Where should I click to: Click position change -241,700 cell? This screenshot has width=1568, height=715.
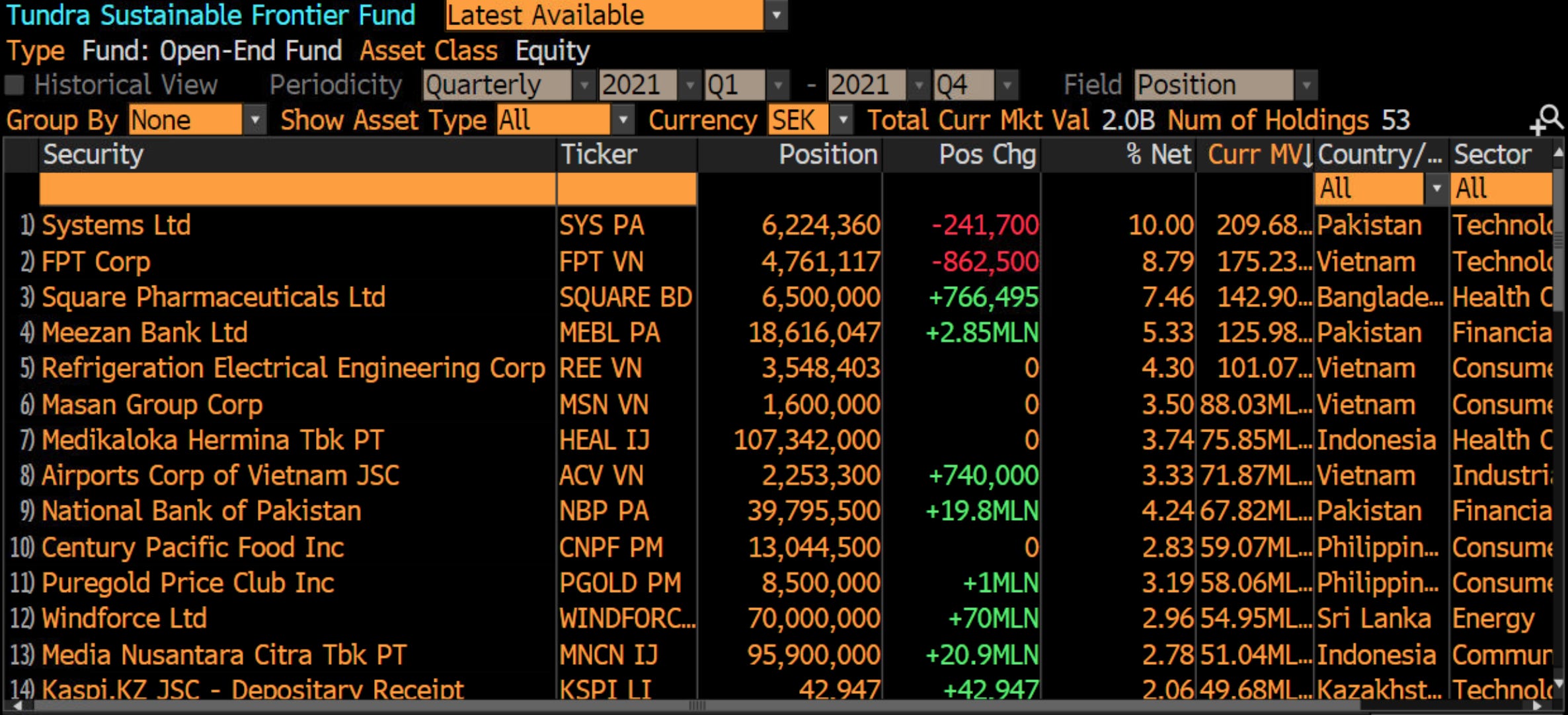click(x=985, y=225)
